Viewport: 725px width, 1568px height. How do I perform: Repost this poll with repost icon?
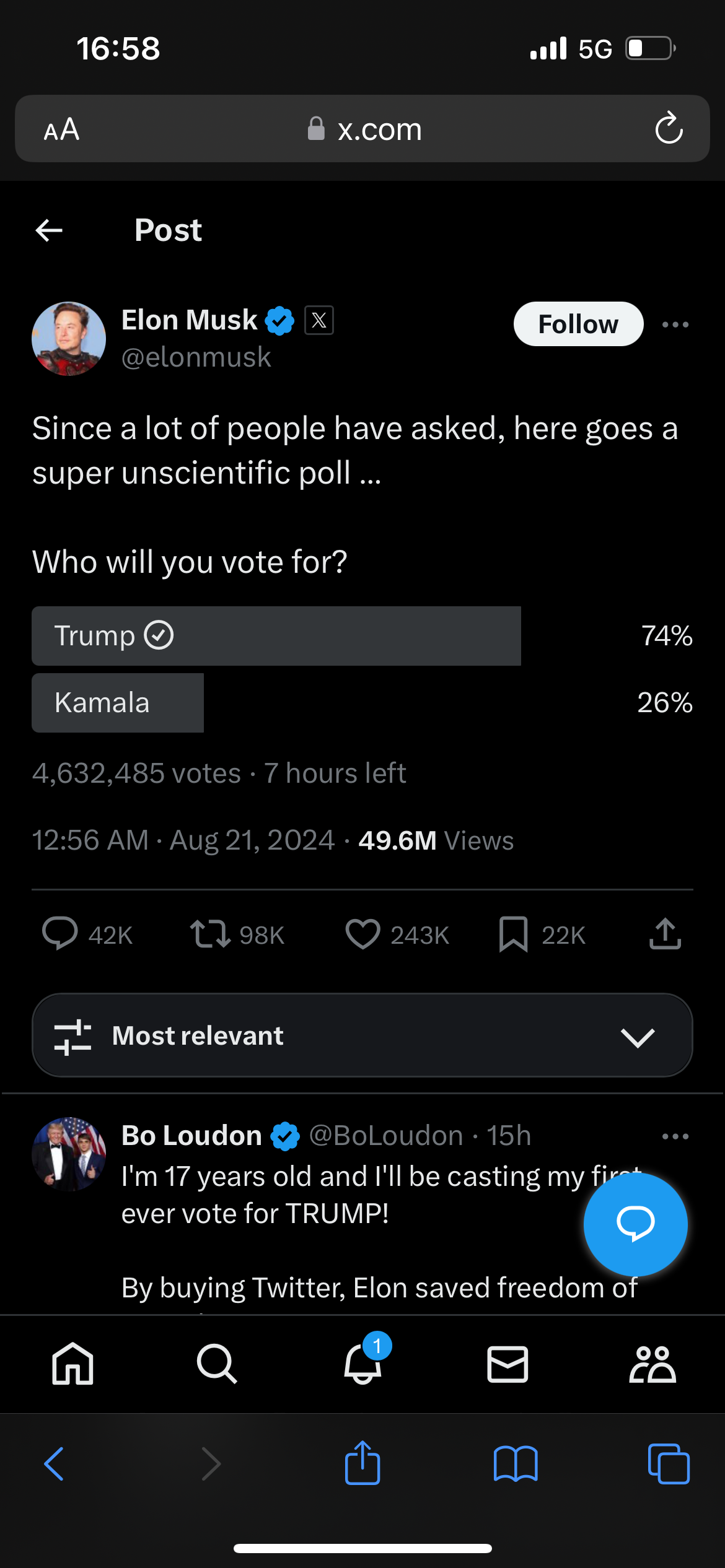[x=210, y=934]
